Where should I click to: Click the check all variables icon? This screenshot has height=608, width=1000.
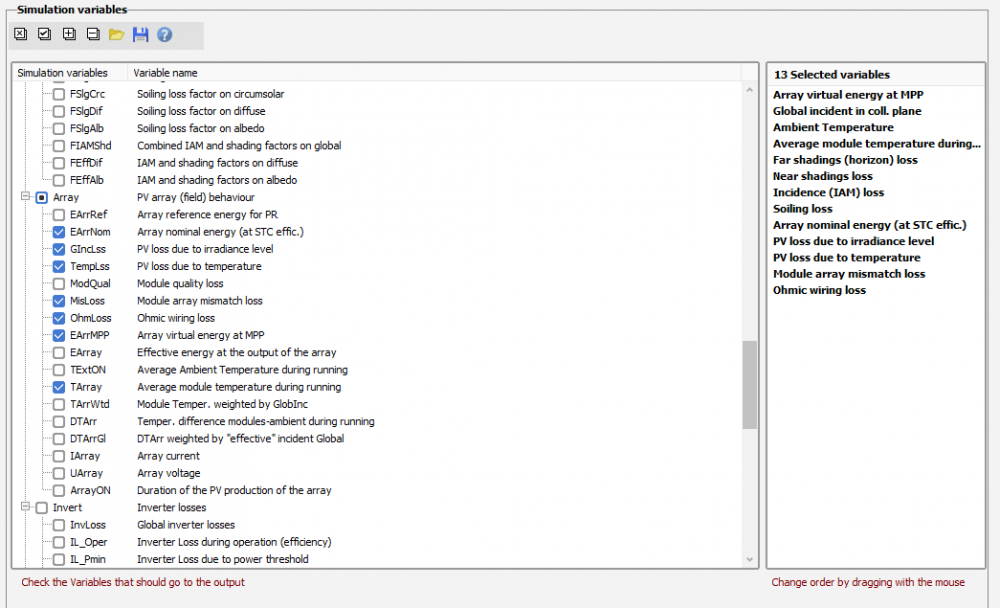click(45, 34)
